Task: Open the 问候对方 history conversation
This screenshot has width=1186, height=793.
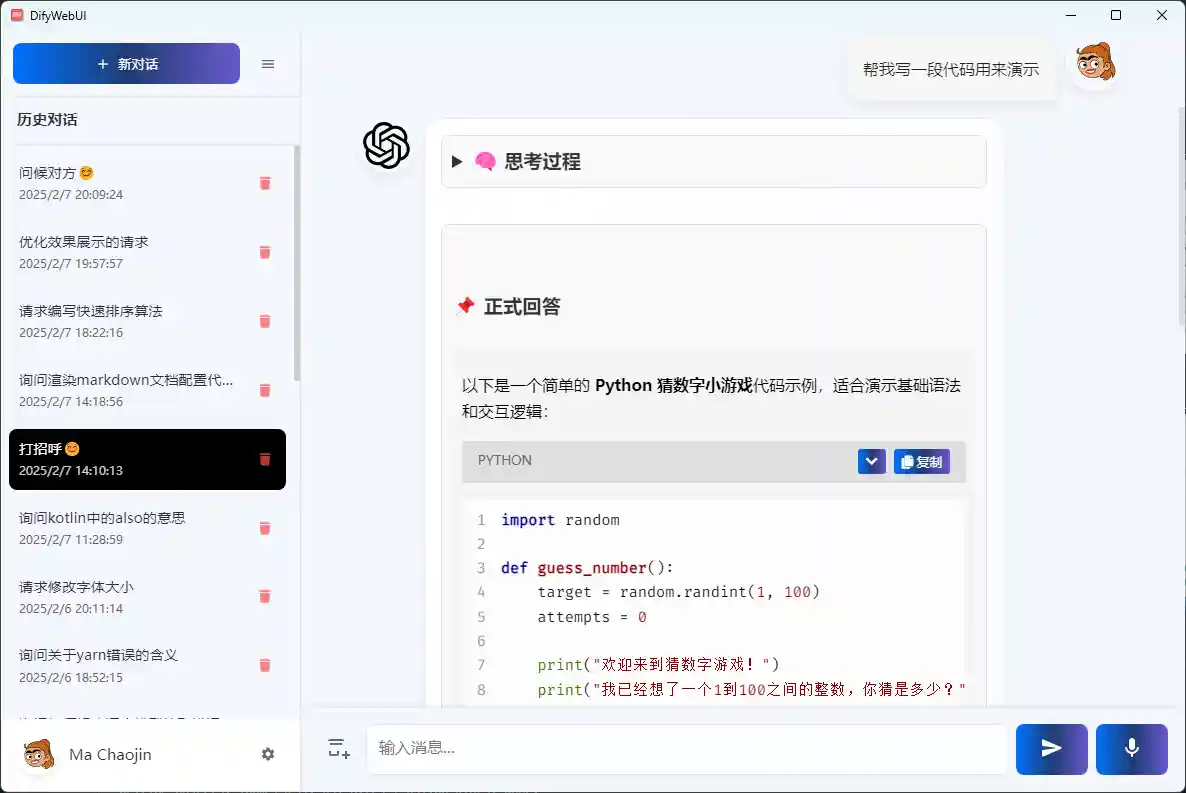Action: tap(147, 183)
